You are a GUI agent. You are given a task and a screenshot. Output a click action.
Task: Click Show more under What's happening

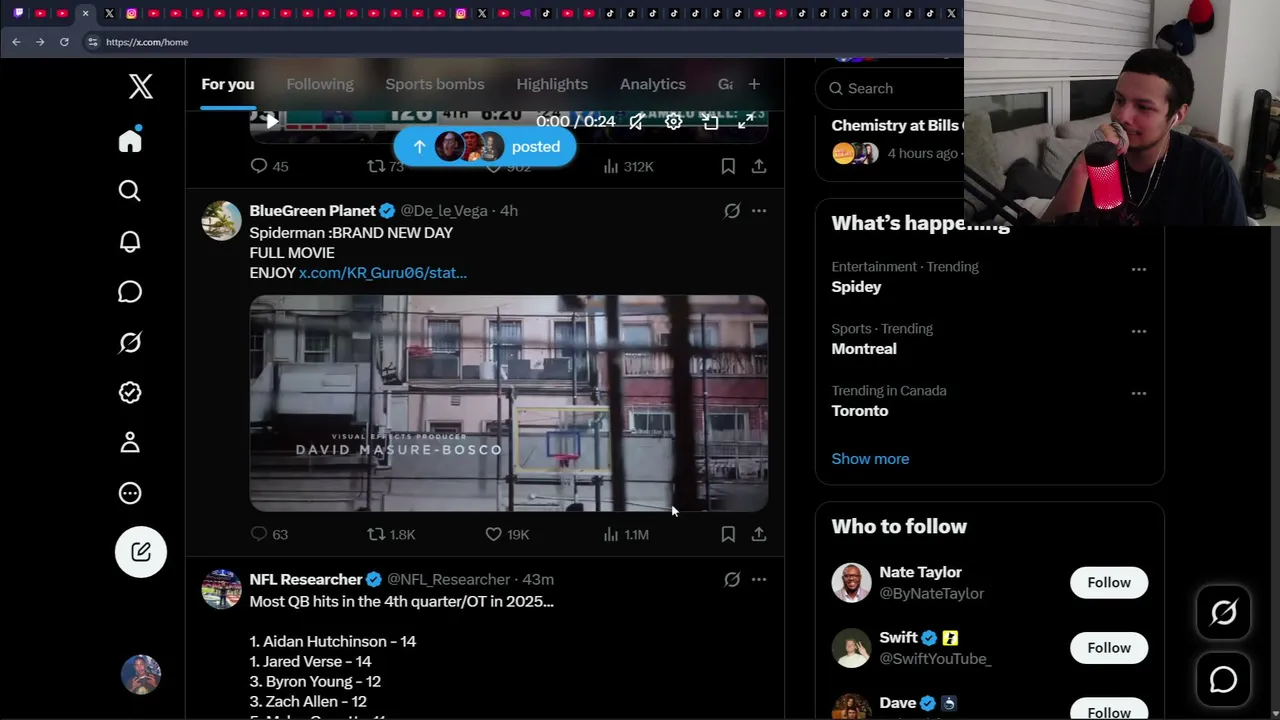click(x=870, y=459)
